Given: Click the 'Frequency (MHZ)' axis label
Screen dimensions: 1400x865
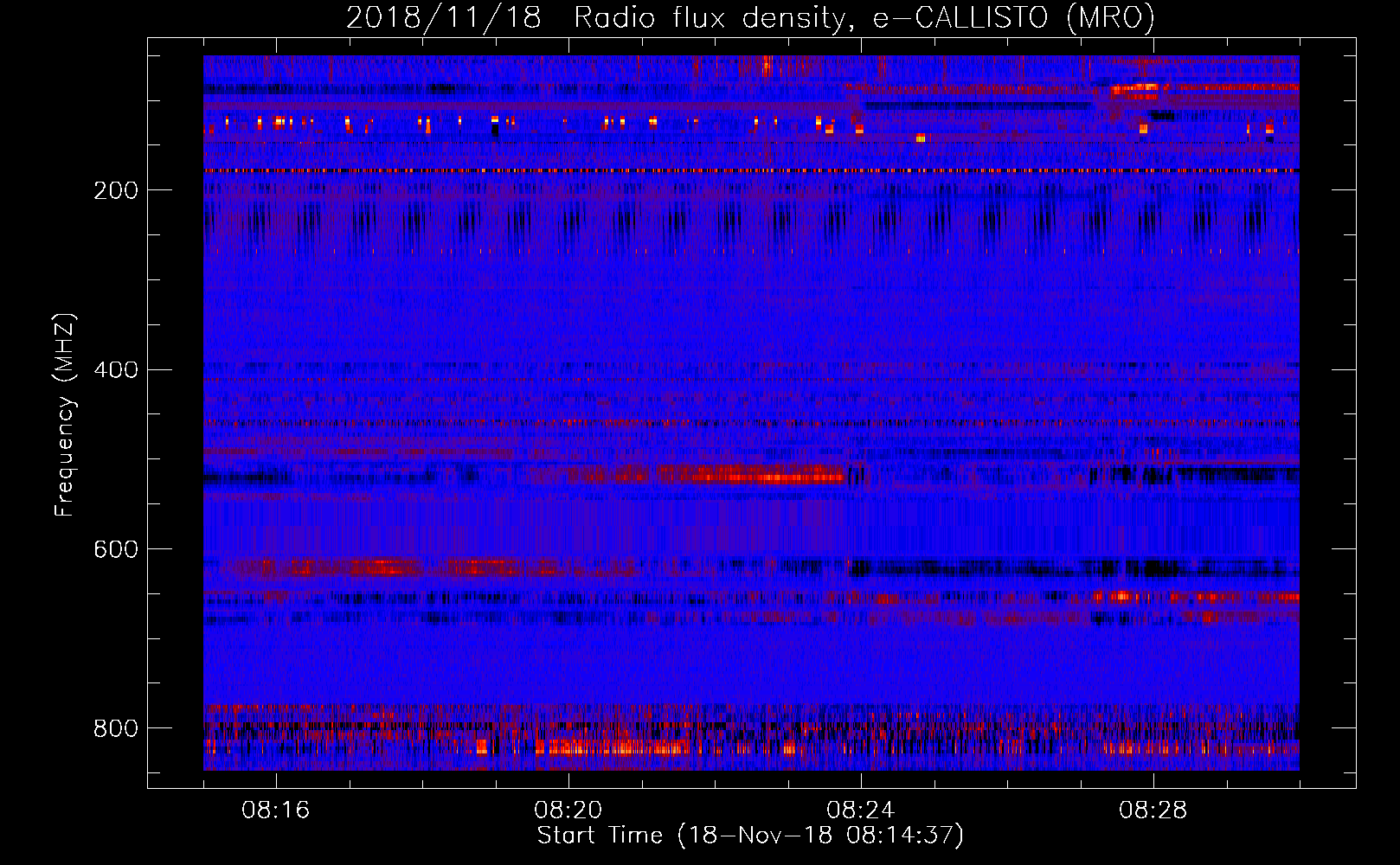Looking at the screenshot, I should coord(65,415).
